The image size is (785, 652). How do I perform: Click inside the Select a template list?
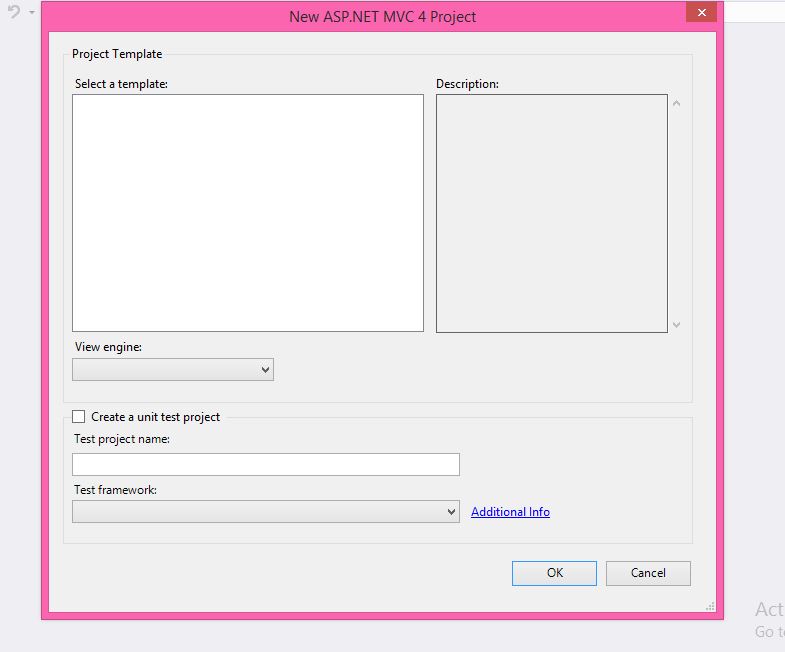click(x=248, y=213)
